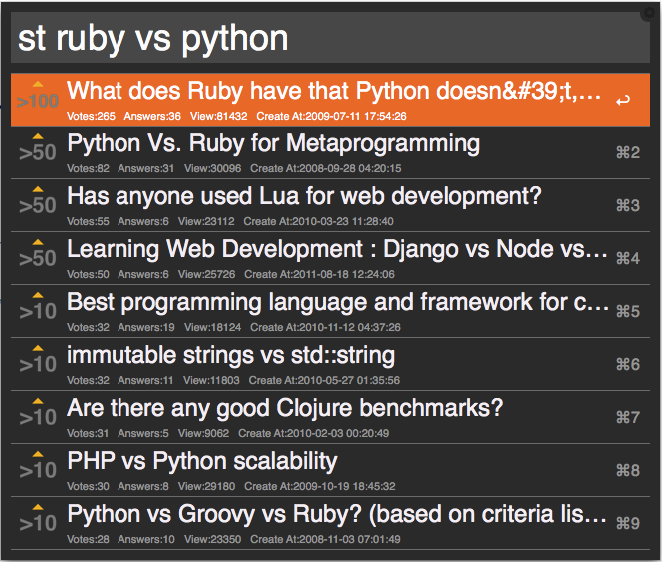Click the >10 vote icon beside Python vs Groovy result

point(38,519)
